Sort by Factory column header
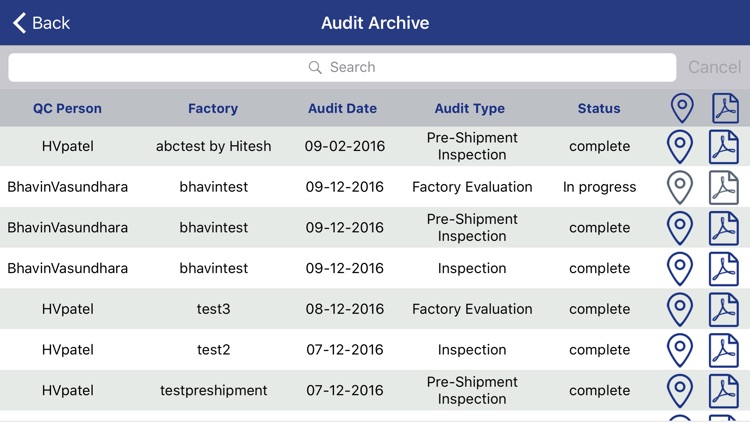Viewport: 750px width, 422px height. click(213, 108)
